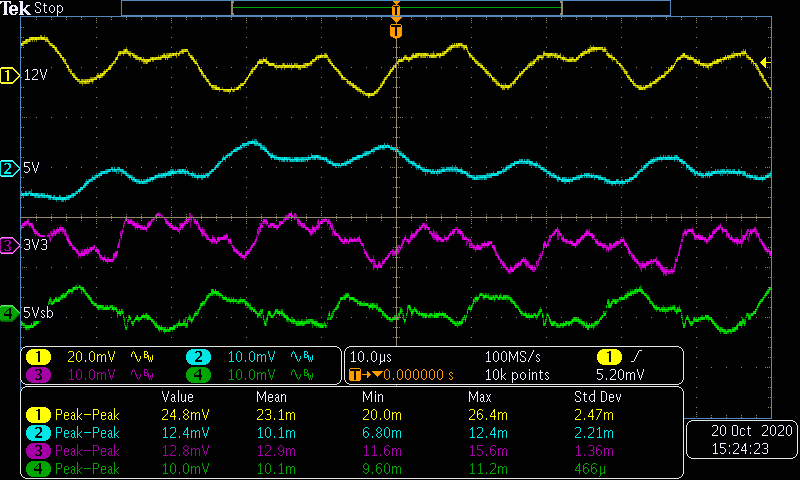Click the channel 4 ground marker labeled 5Vsb
Screen dimensions: 800x480
(x=9, y=313)
